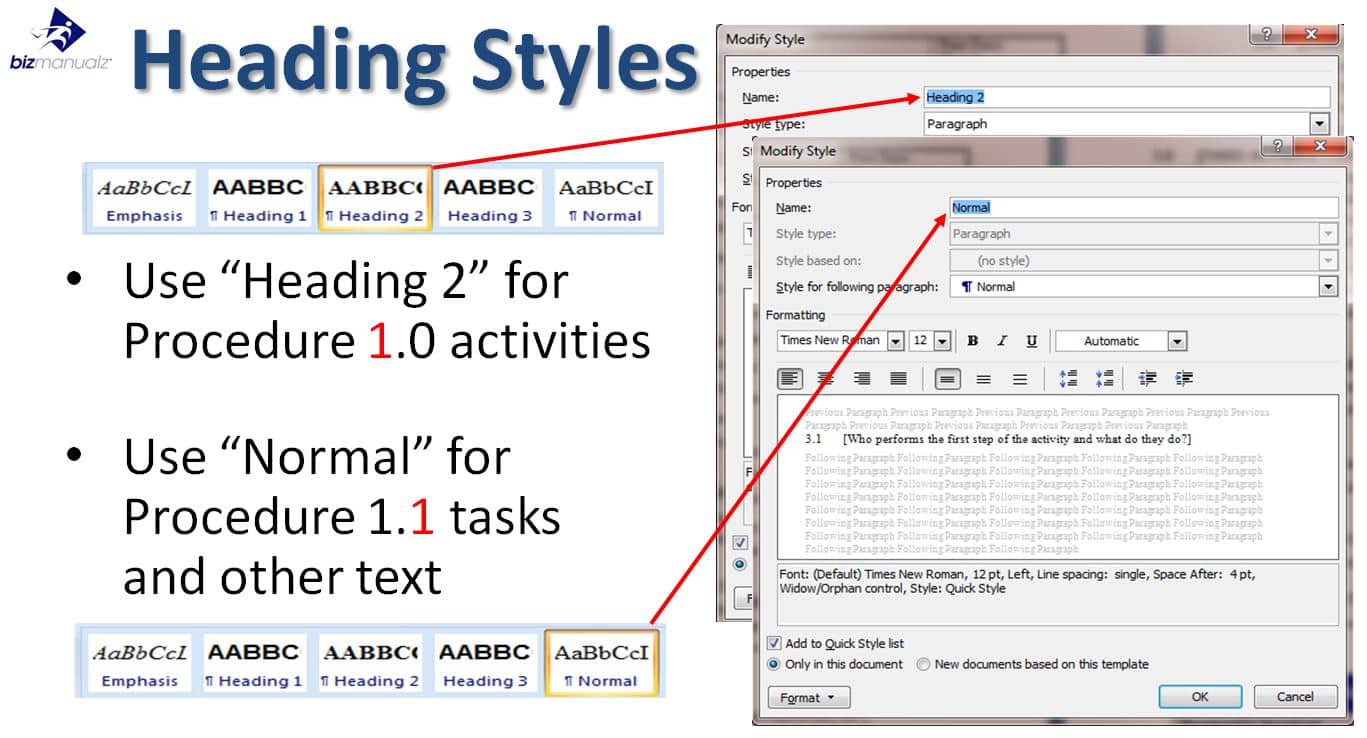1367x738 pixels.
Task: Align paragraph text left
Action: coord(790,379)
